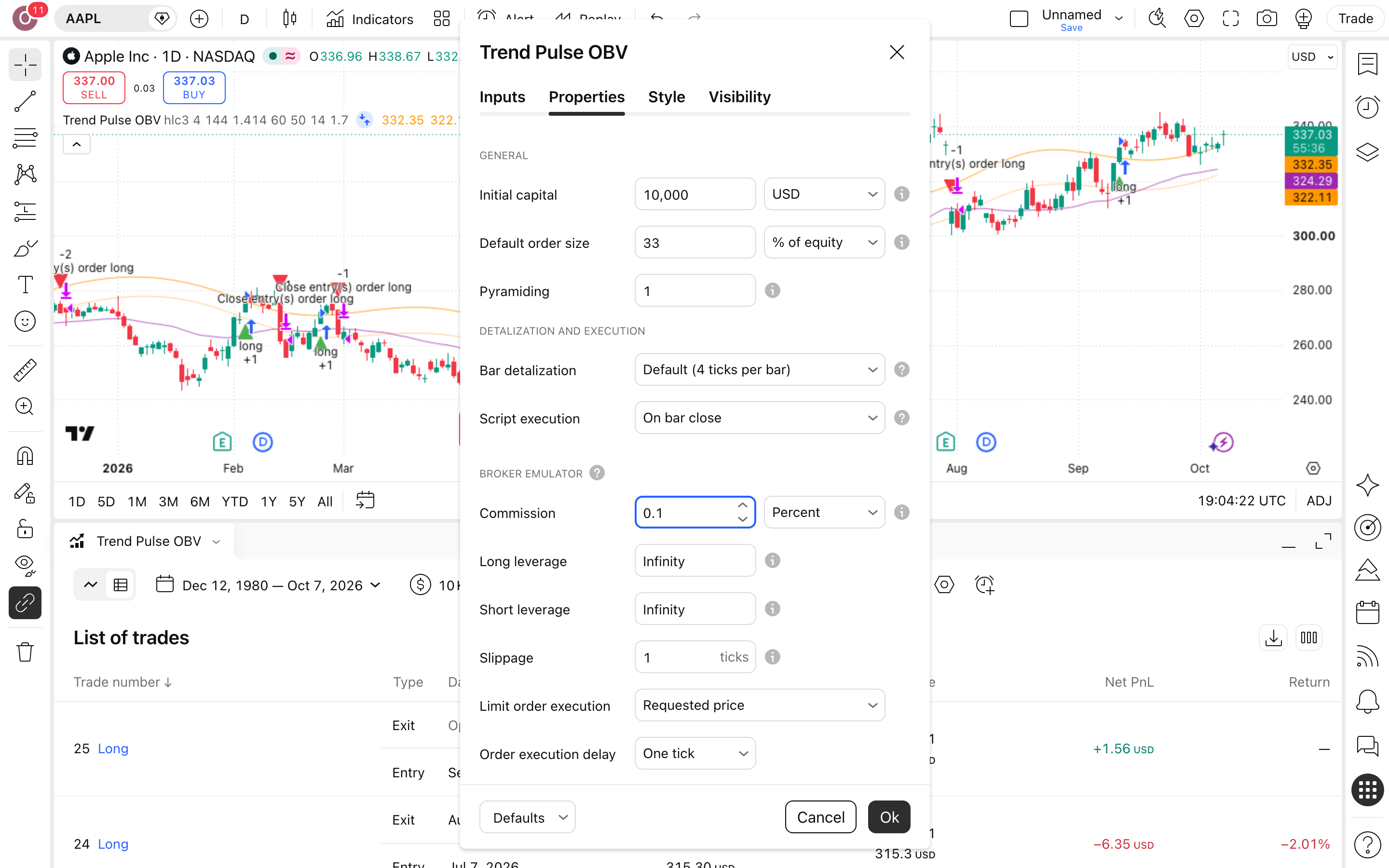Open the watchlist panel icon
This screenshot has height=868, width=1389.
coord(1367,64)
